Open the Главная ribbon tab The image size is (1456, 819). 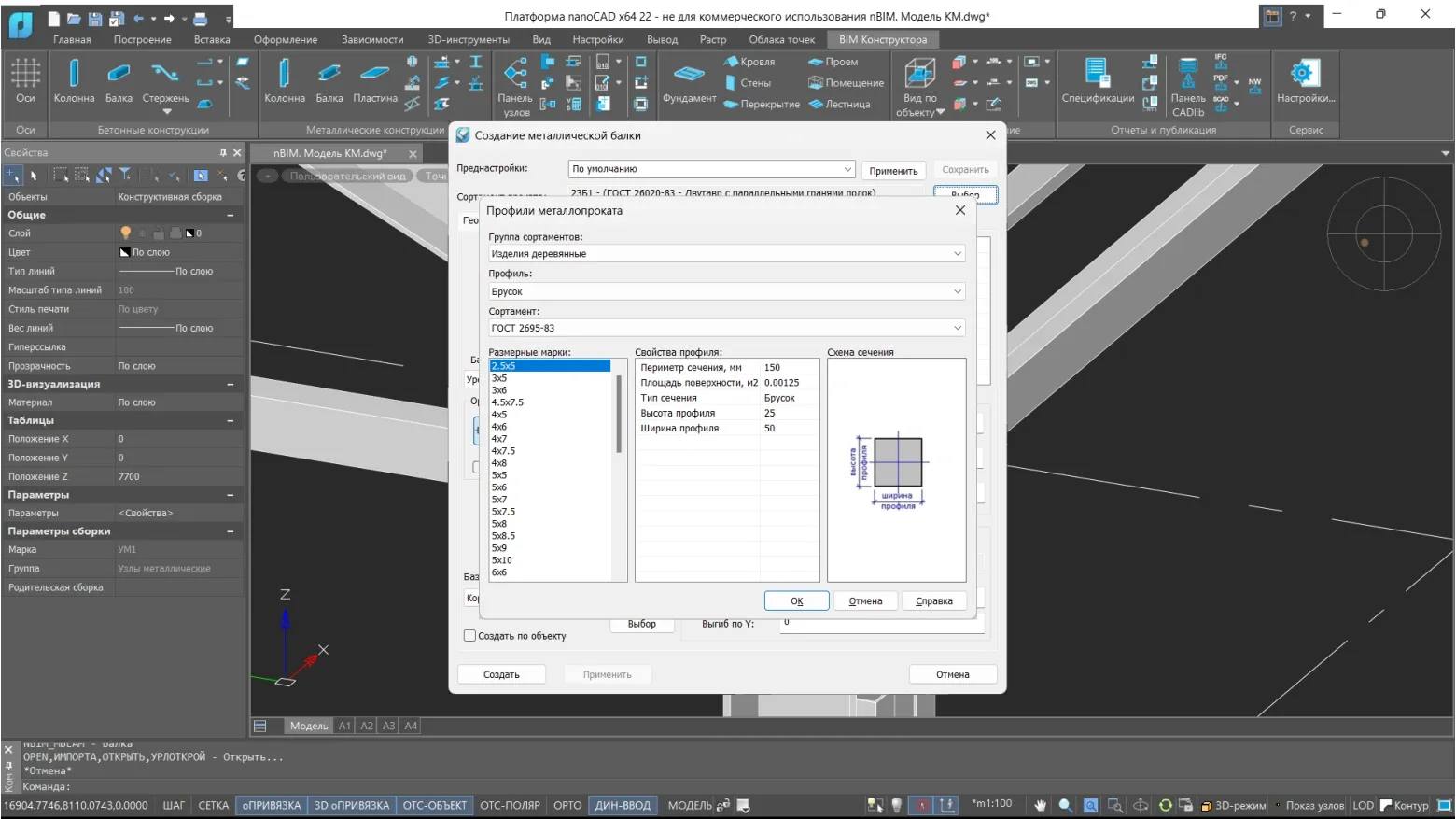pos(72,40)
